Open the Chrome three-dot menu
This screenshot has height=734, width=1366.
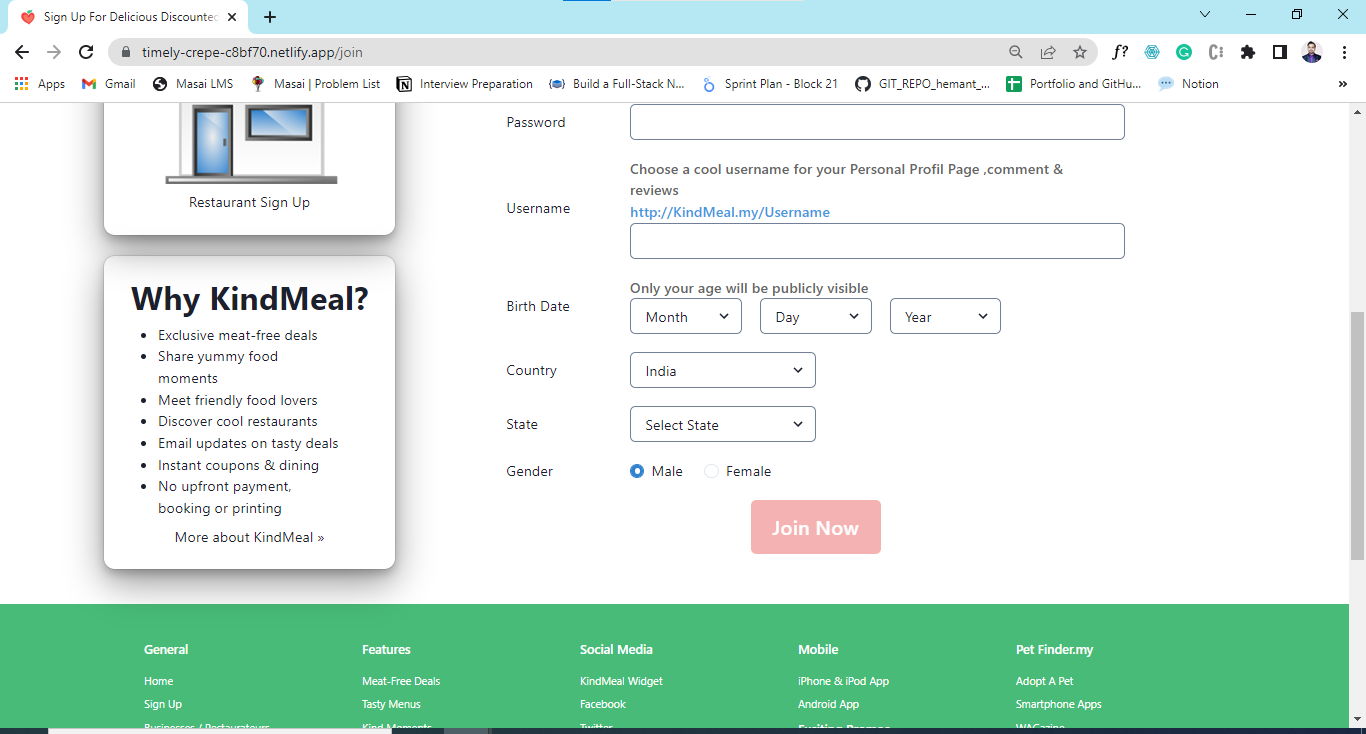[1343, 52]
